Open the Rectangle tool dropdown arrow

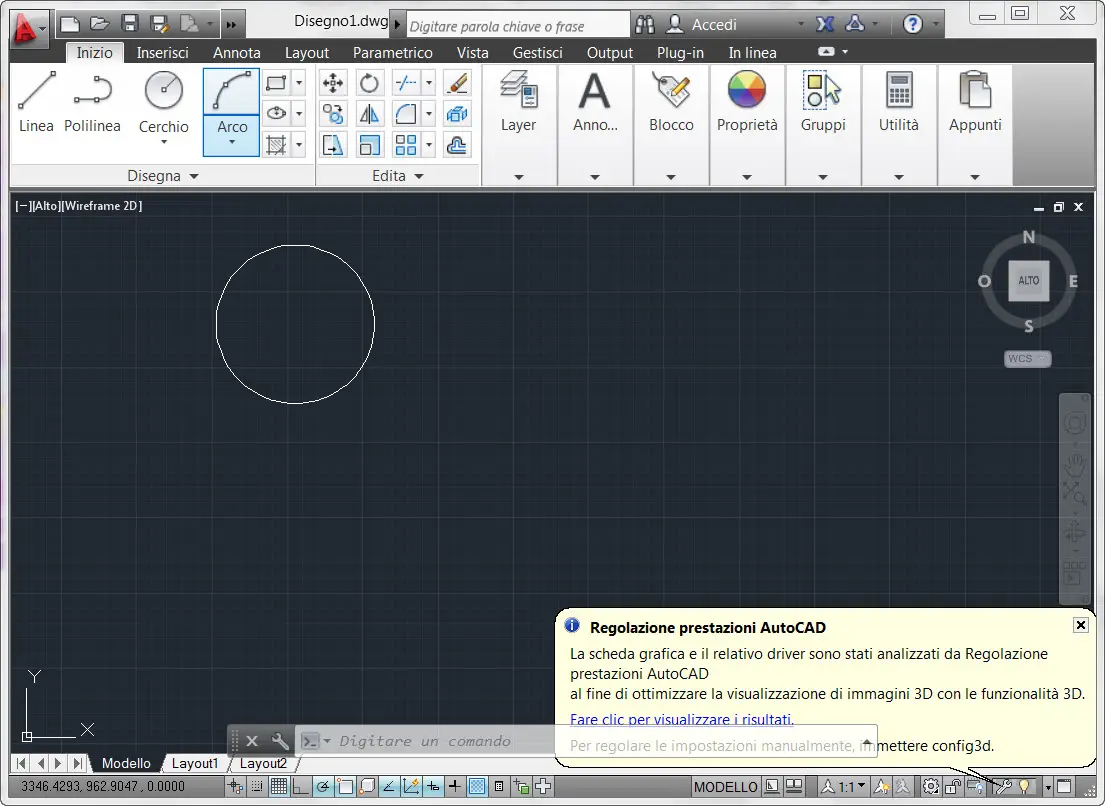[x=299, y=83]
